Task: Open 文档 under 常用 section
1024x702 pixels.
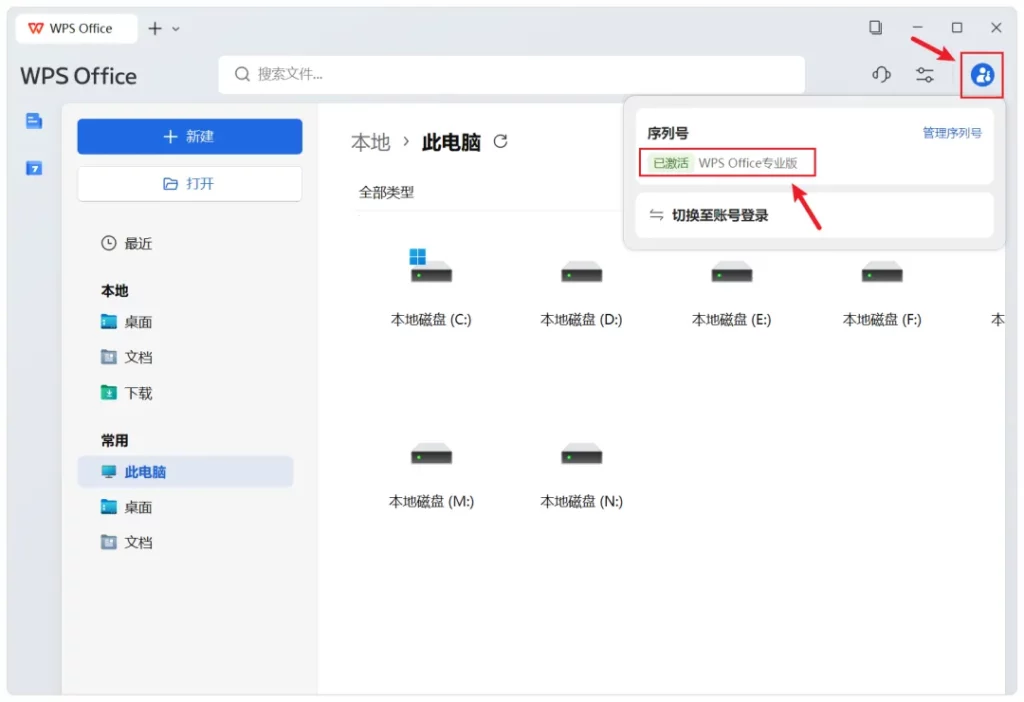Action: tap(127, 543)
